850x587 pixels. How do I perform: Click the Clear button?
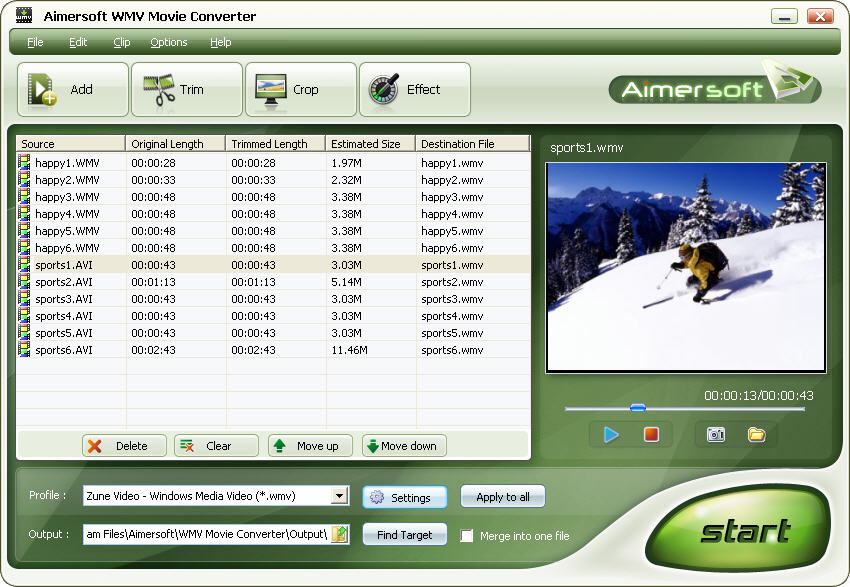coord(216,446)
